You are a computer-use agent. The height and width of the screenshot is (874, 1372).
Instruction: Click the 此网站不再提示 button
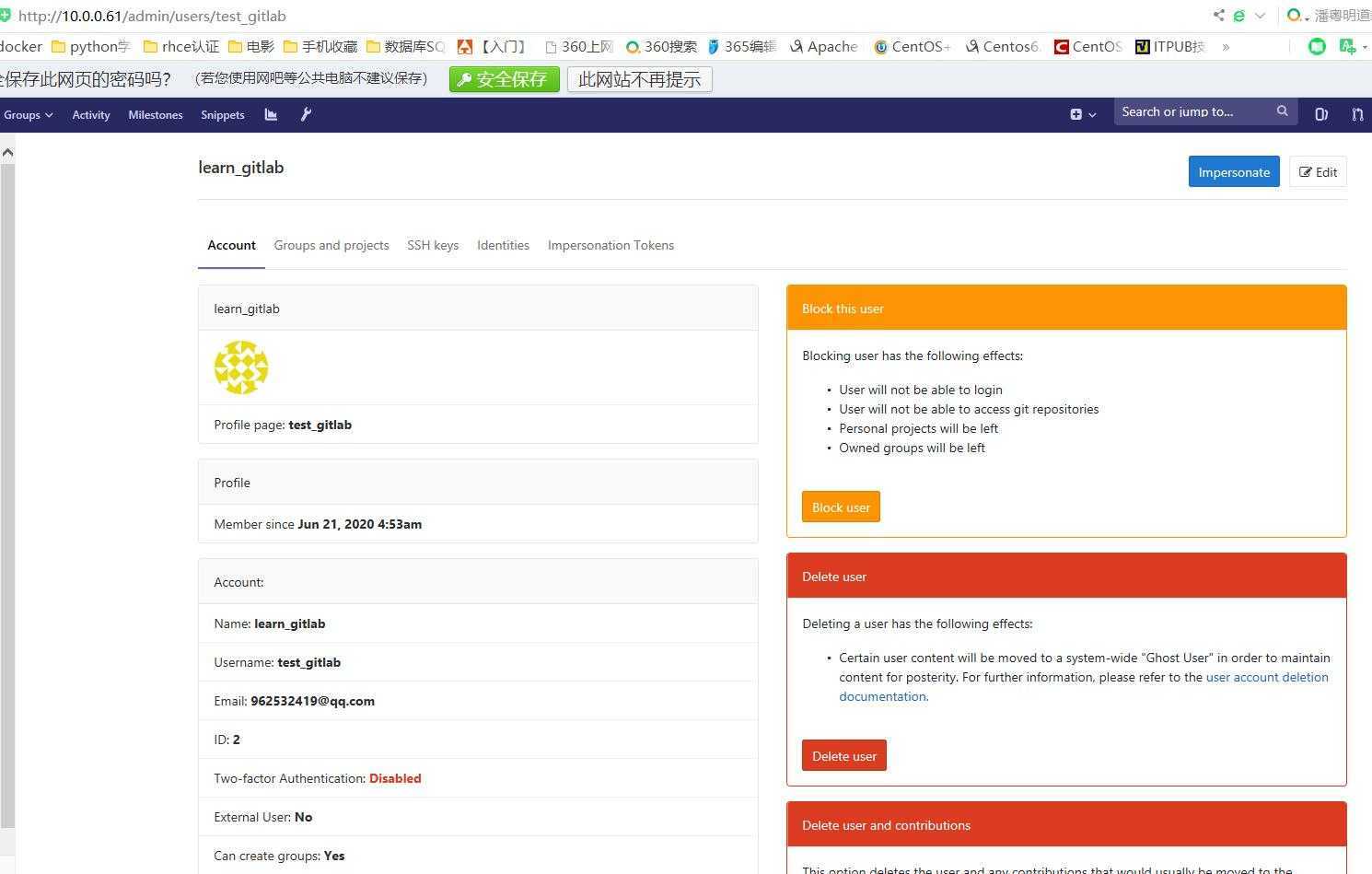tap(640, 79)
